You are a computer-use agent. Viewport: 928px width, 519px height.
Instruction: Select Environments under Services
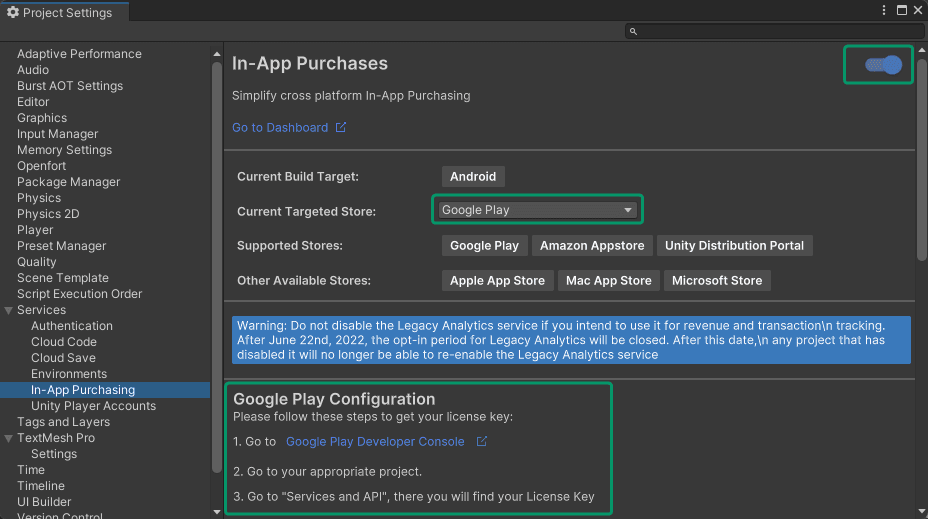click(x=69, y=373)
